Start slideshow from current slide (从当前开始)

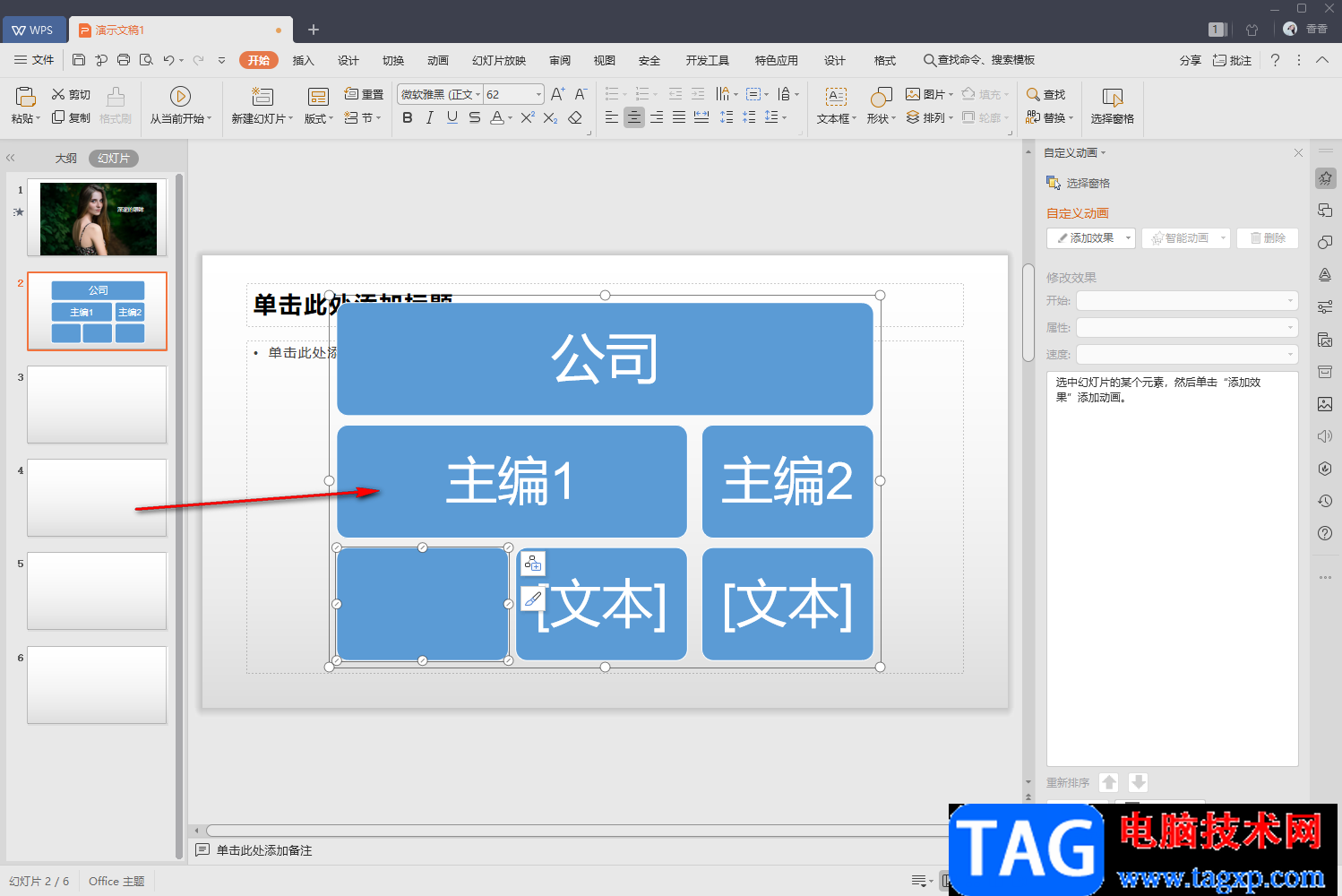coord(180,105)
